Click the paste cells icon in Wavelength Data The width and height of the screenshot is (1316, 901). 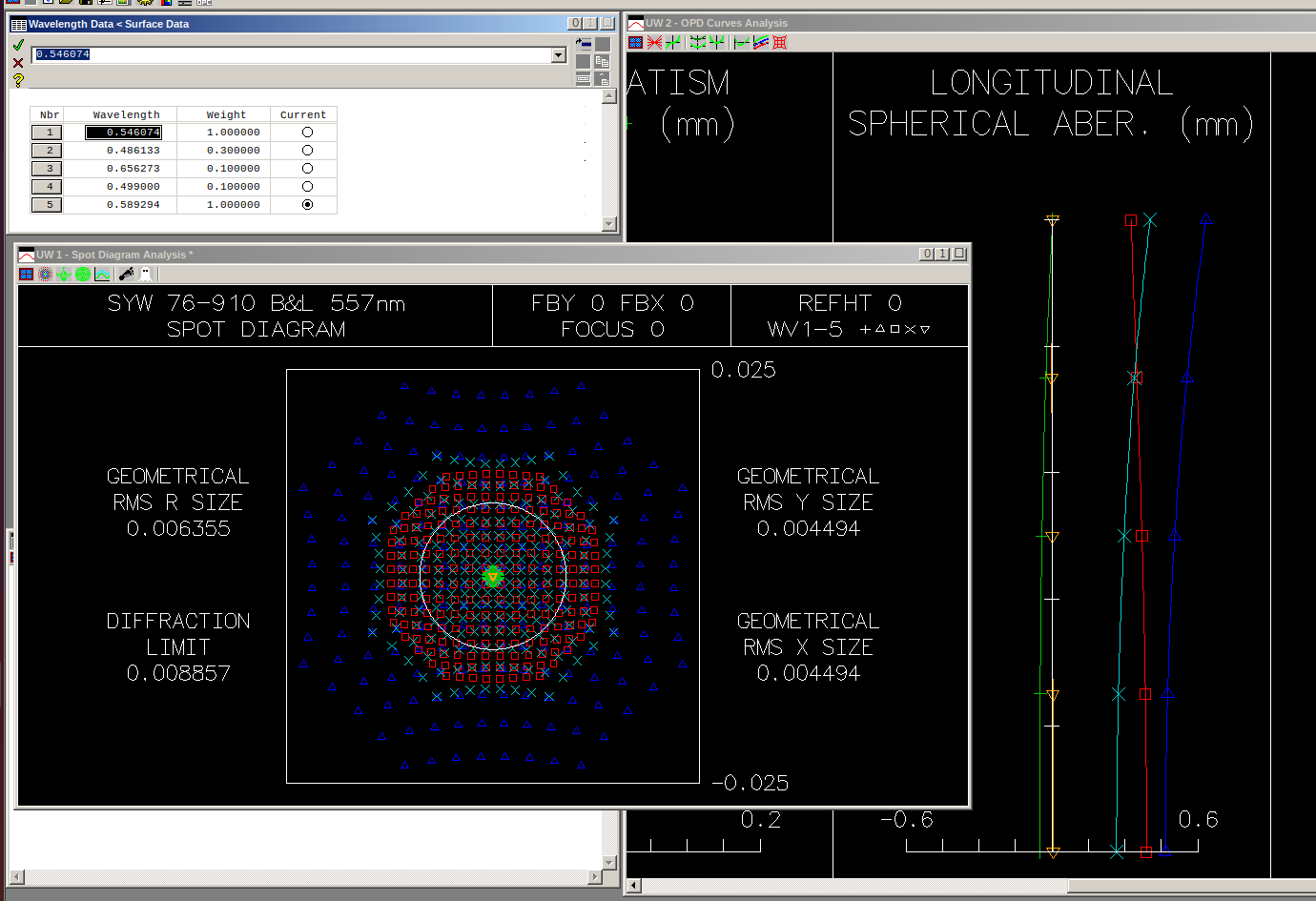click(602, 79)
